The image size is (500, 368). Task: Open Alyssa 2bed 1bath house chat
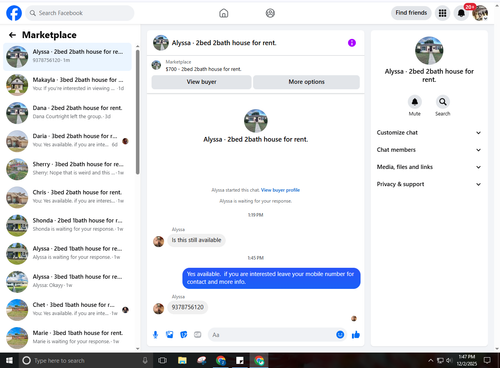pos(67,253)
